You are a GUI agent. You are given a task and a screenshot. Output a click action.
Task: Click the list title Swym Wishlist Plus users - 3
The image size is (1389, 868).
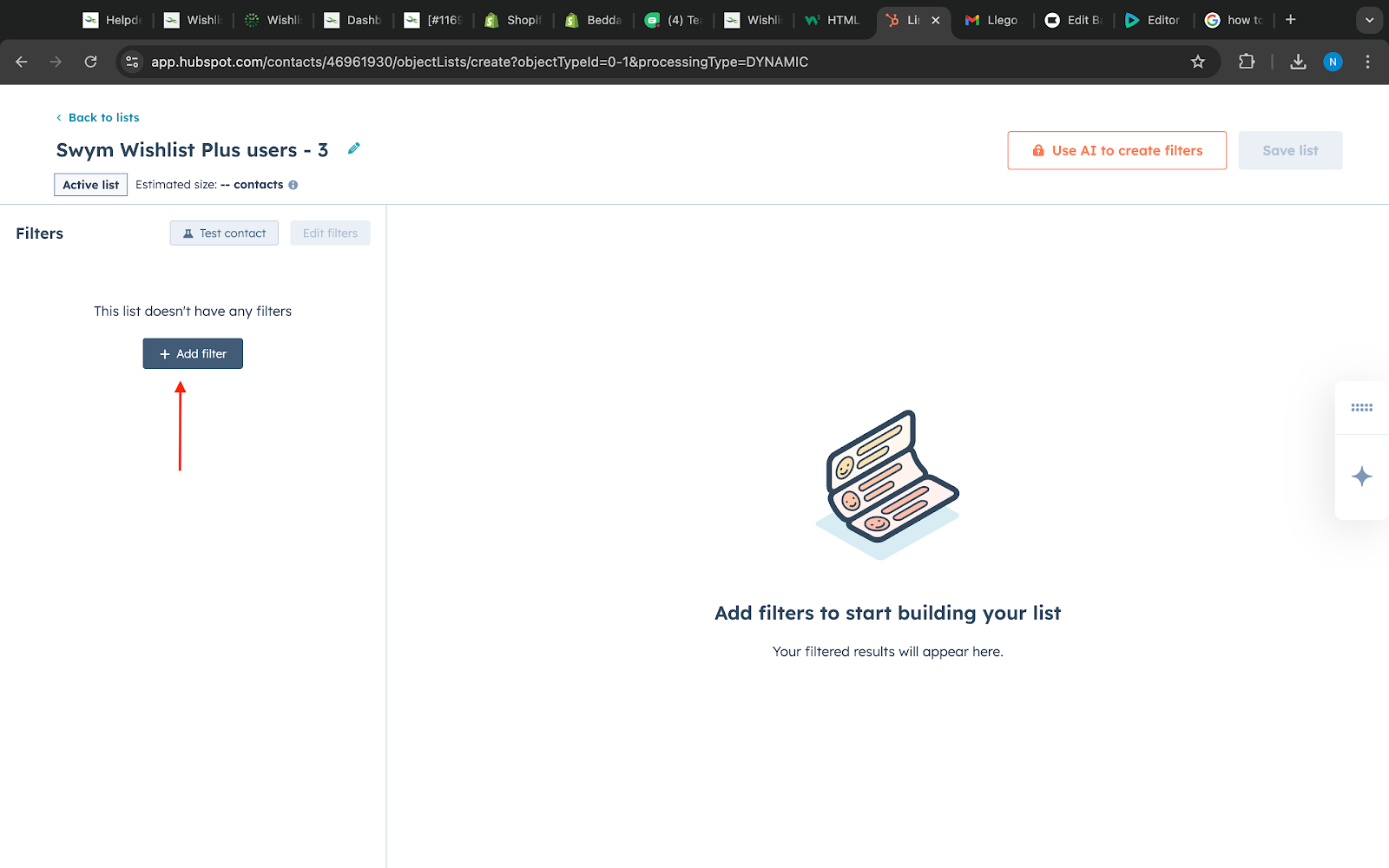[x=192, y=150]
